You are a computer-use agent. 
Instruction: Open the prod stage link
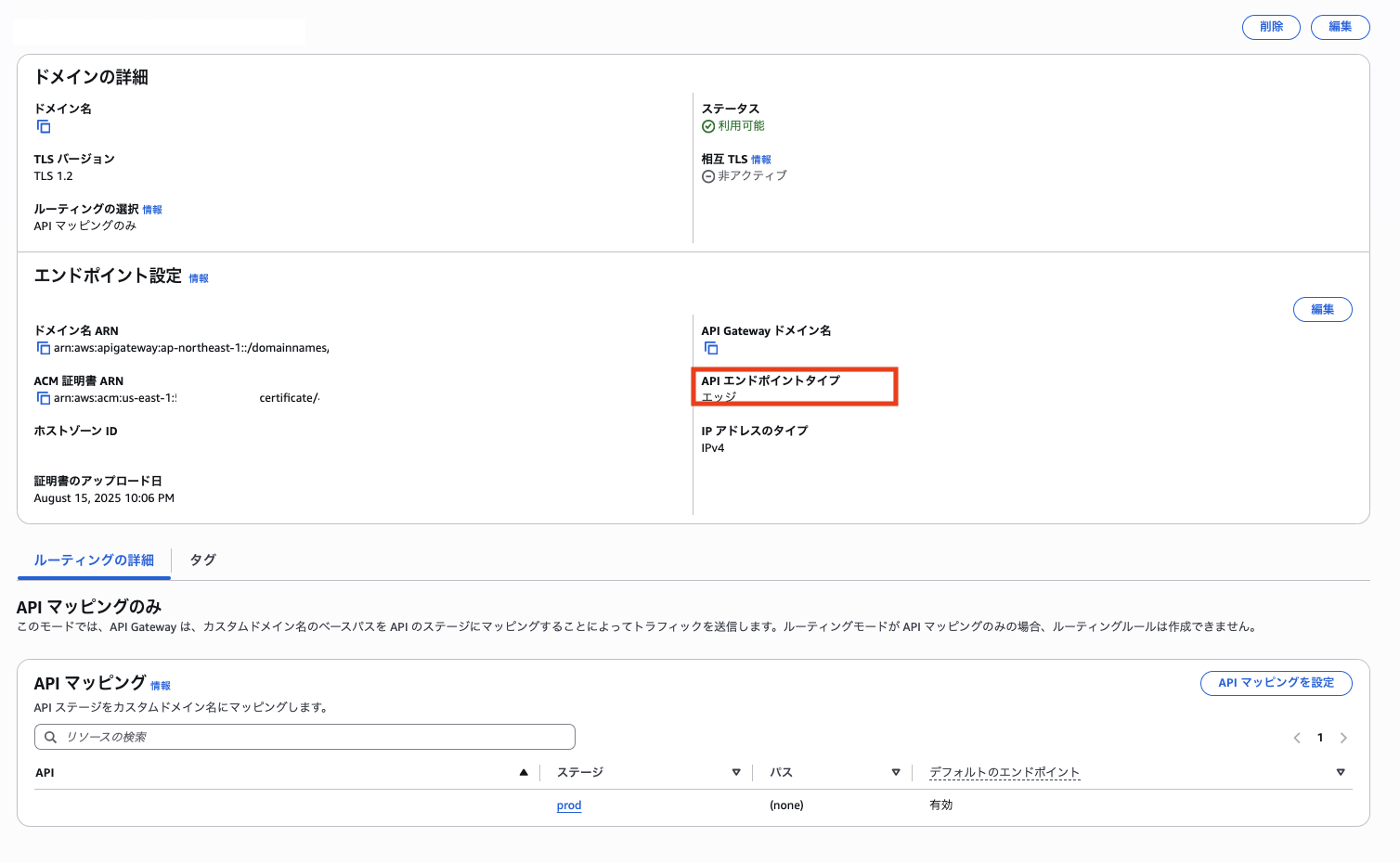click(569, 805)
